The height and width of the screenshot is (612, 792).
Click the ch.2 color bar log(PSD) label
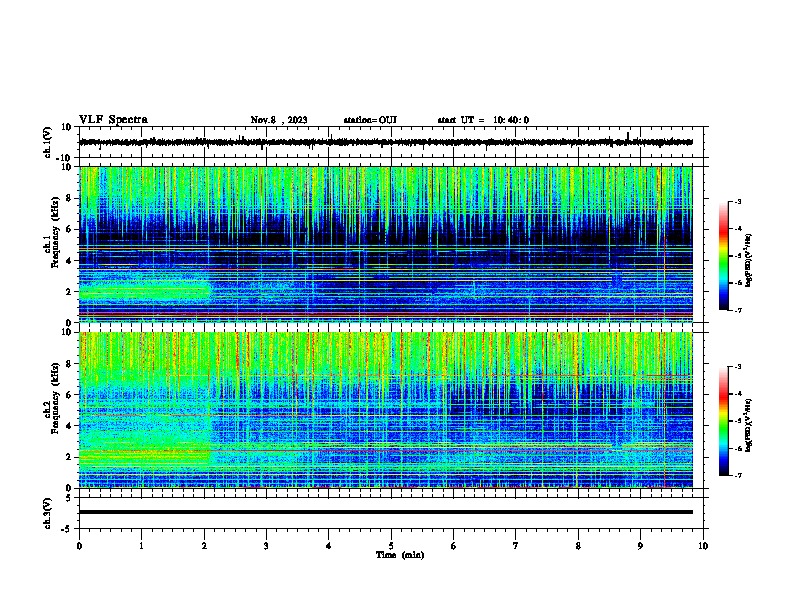[x=748, y=425]
